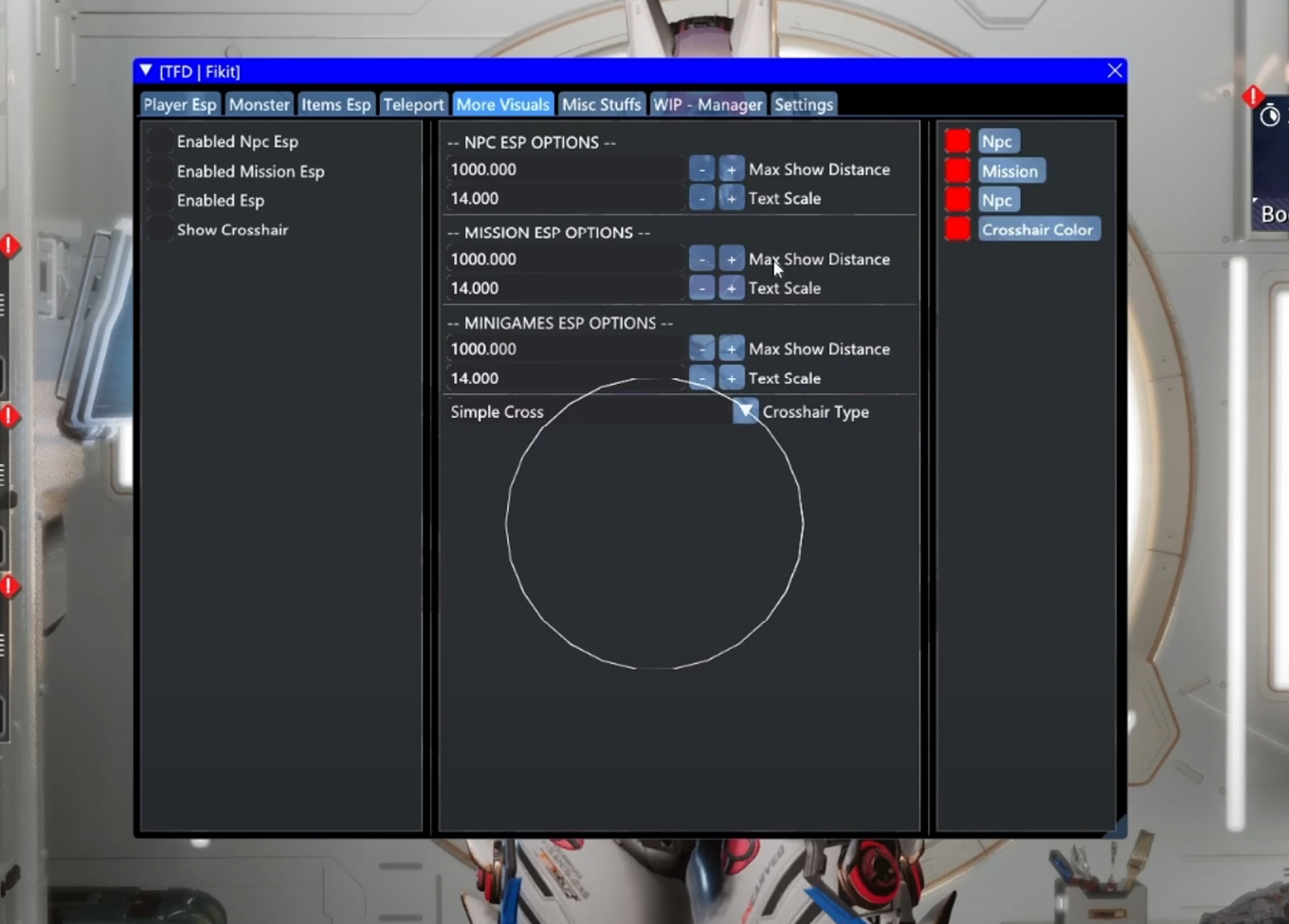Click the stopwatch timer icon in game HUD

coord(1270,116)
